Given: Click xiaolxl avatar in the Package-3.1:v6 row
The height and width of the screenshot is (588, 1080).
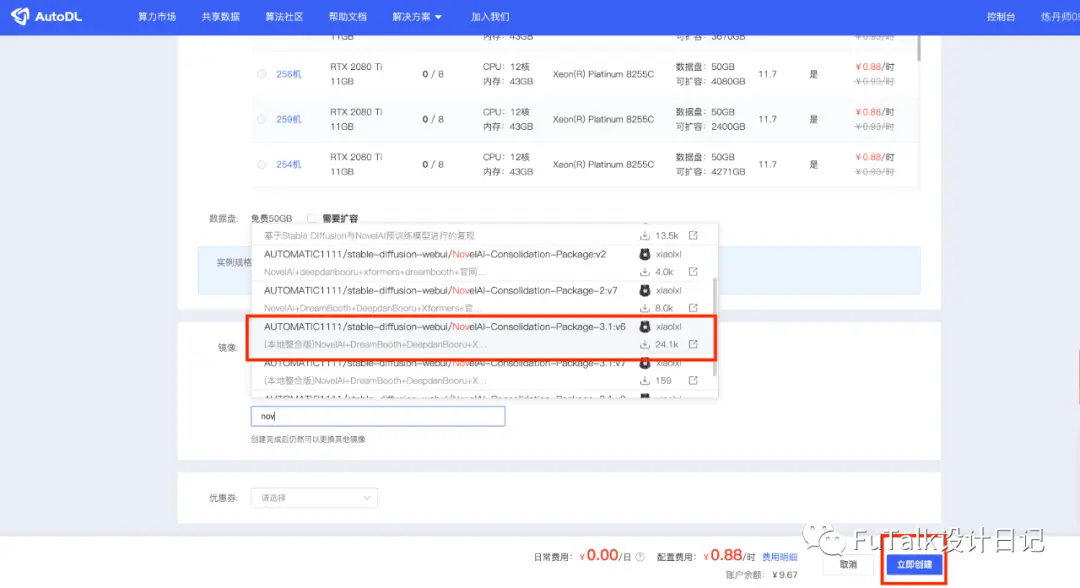Looking at the screenshot, I should click(x=645, y=326).
